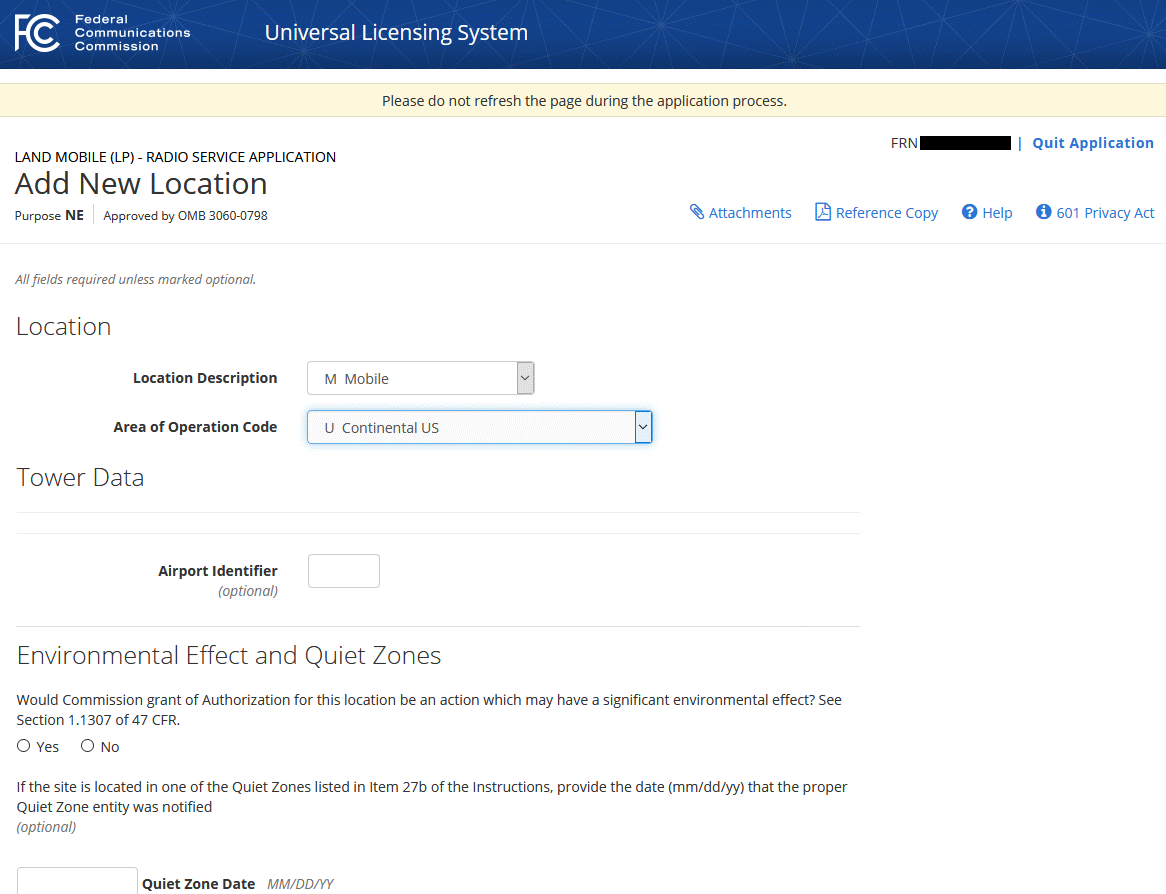The image size is (1166, 894).
Task: Select No for environmental effect
Action: tap(88, 746)
